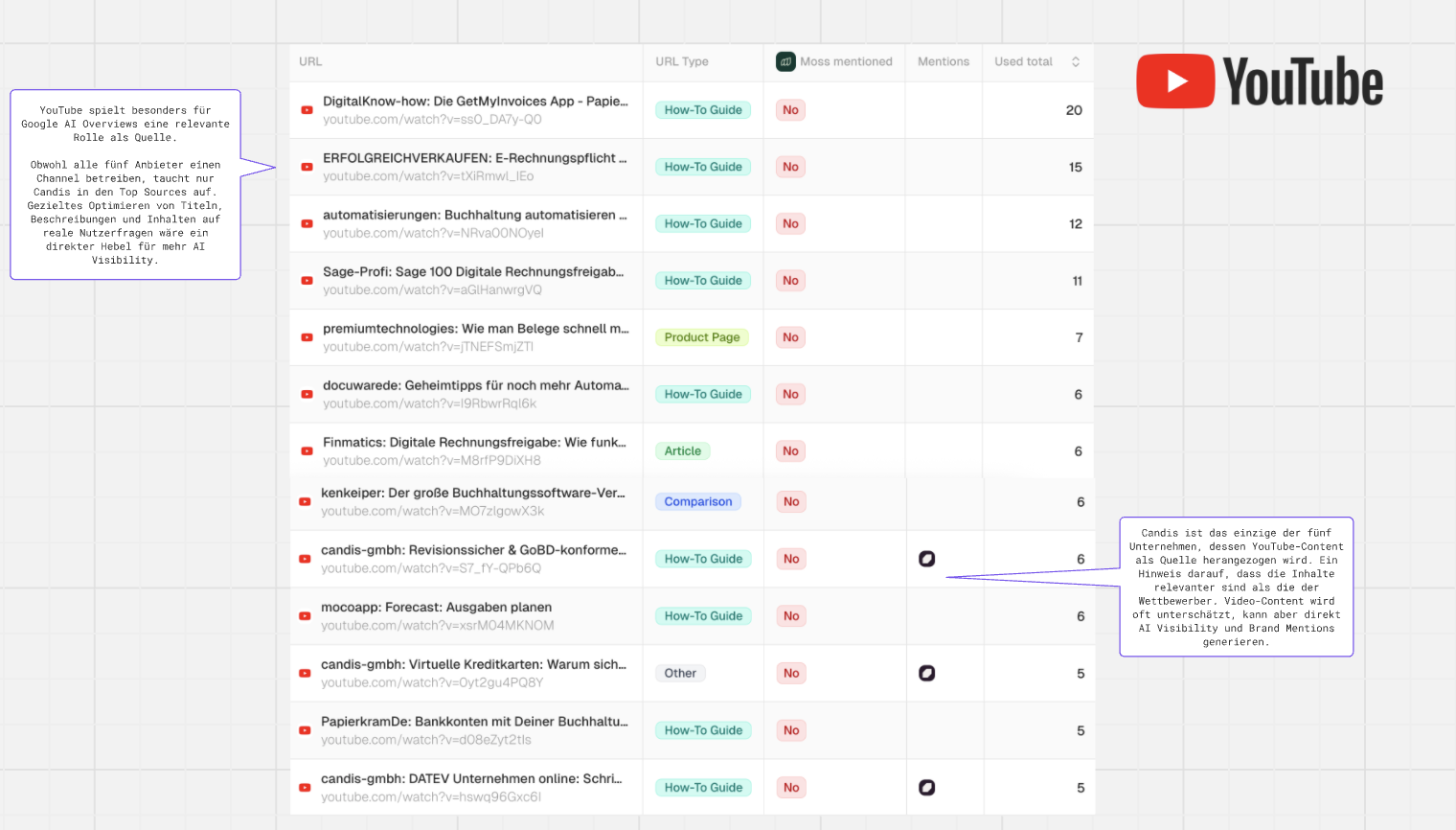Click the URL Type column header
The image size is (1456, 830).
click(681, 61)
